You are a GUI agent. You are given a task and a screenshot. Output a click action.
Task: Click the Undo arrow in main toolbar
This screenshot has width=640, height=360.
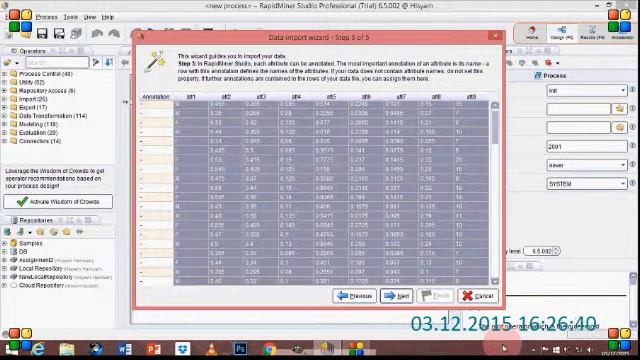tap(97, 33)
